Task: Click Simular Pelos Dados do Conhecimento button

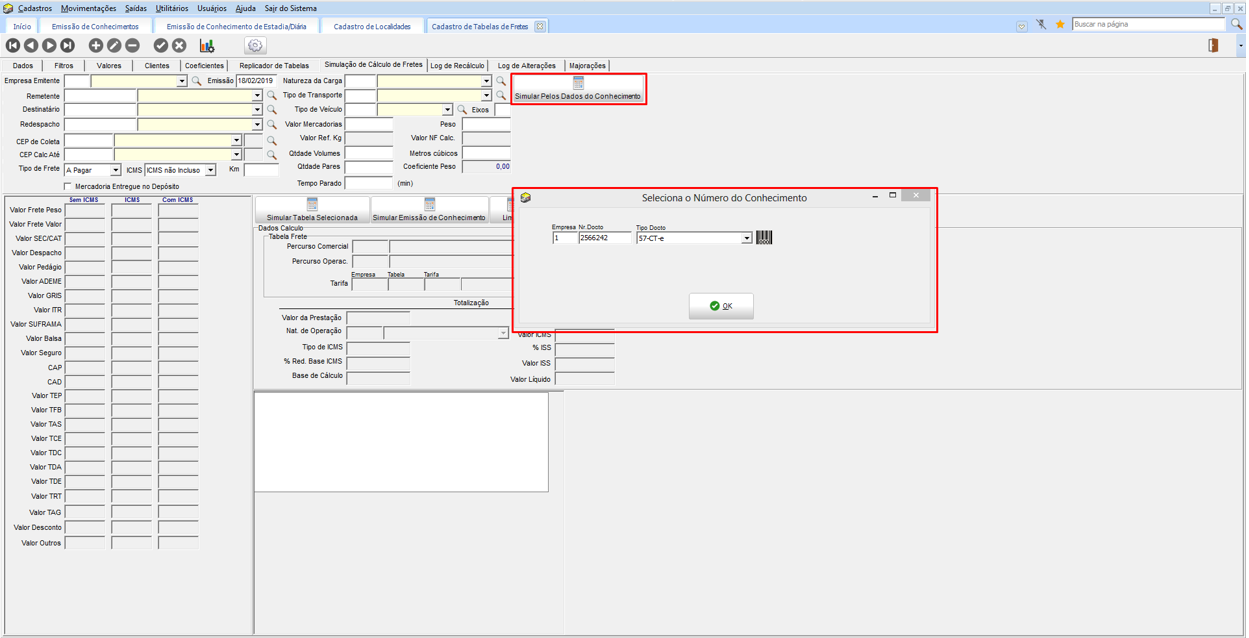Action: click(x=578, y=89)
